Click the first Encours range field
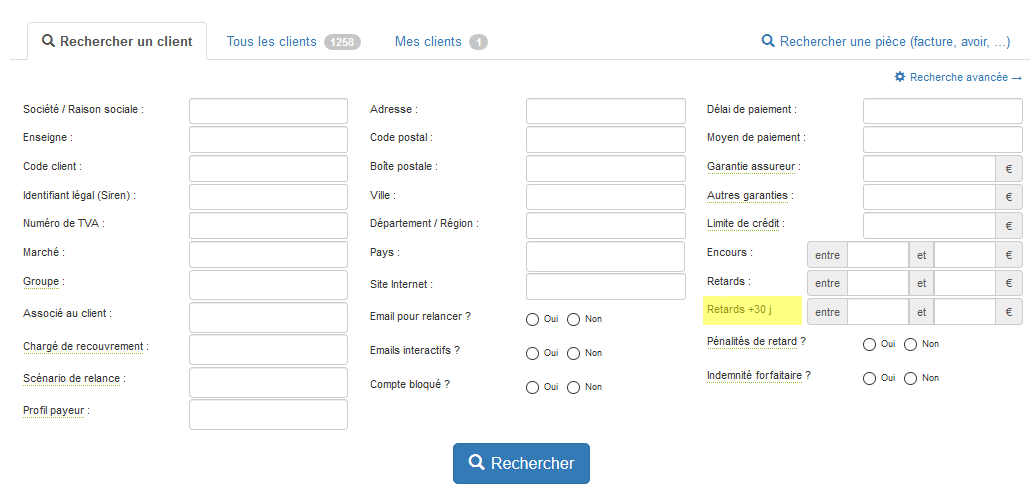 (x=877, y=255)
